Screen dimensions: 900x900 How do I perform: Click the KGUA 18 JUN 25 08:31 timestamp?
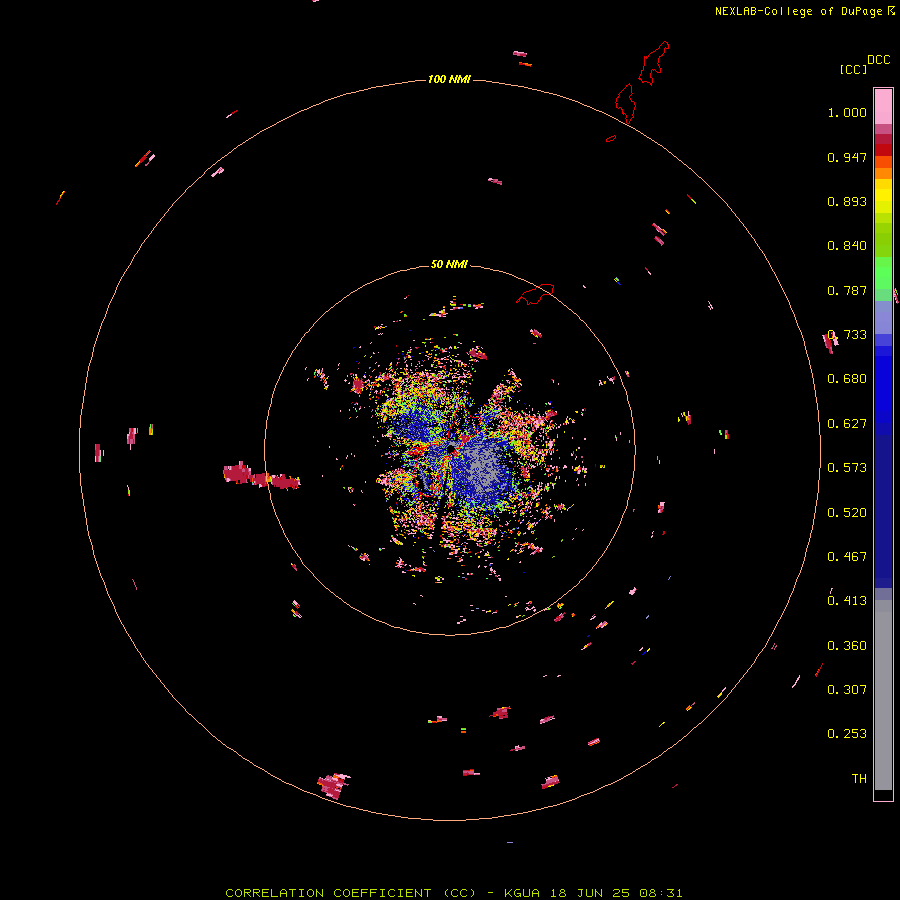click(x=593, y=893)
